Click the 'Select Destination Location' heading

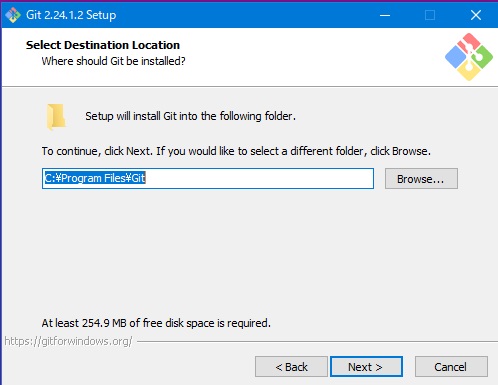pyautogui.click(x=103, y=45)
